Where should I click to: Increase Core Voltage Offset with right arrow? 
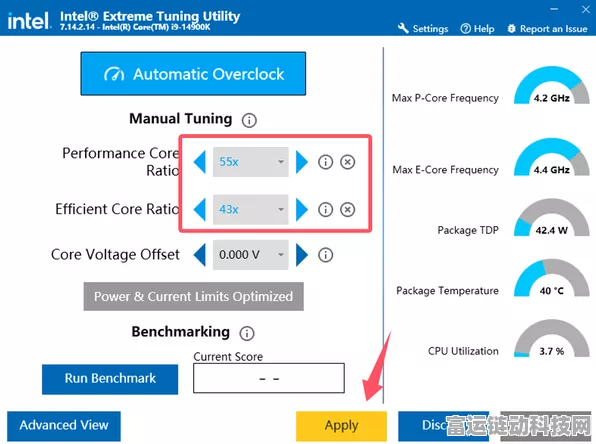302,255
